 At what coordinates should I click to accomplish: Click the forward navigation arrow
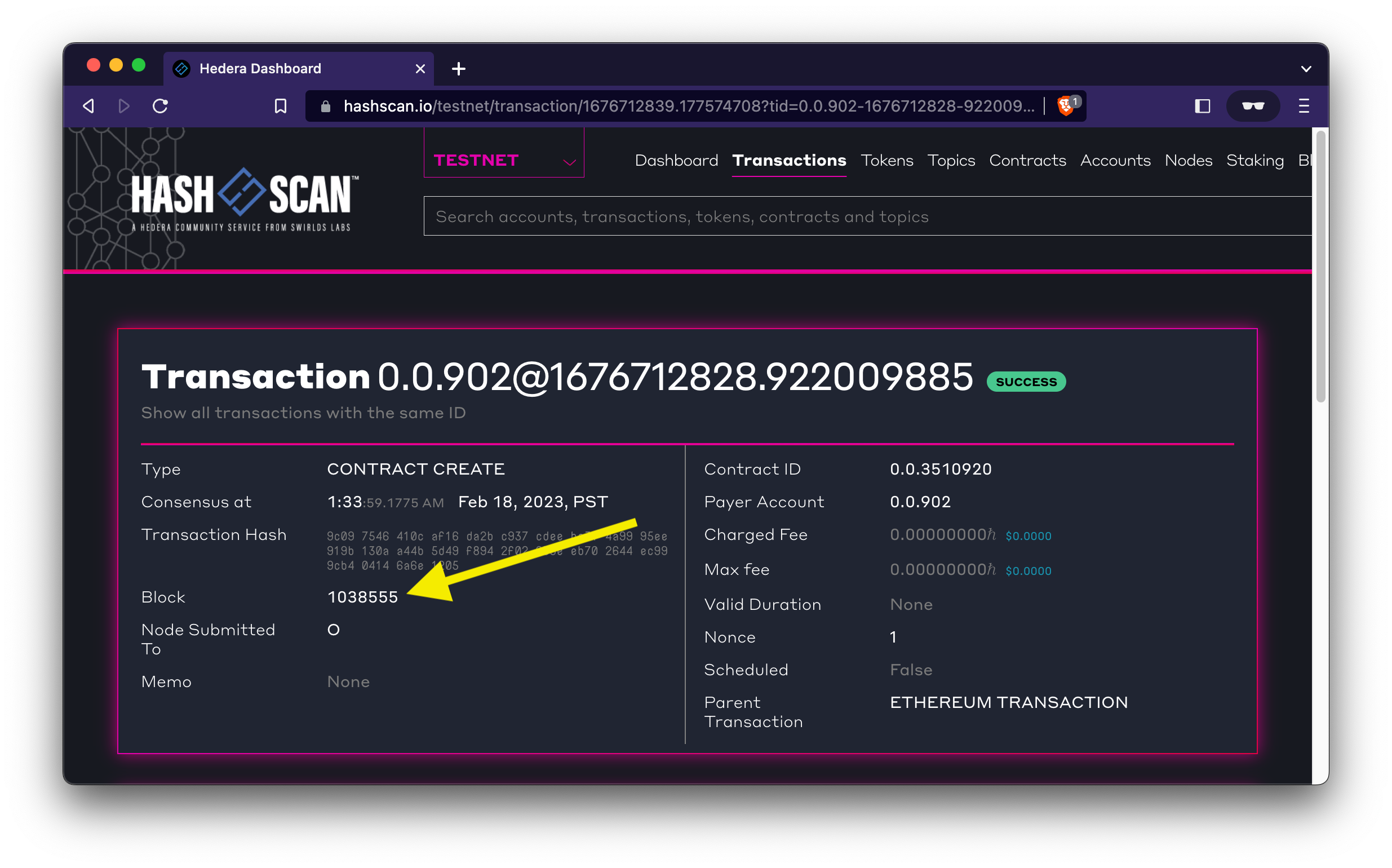(x=123, y=106)
